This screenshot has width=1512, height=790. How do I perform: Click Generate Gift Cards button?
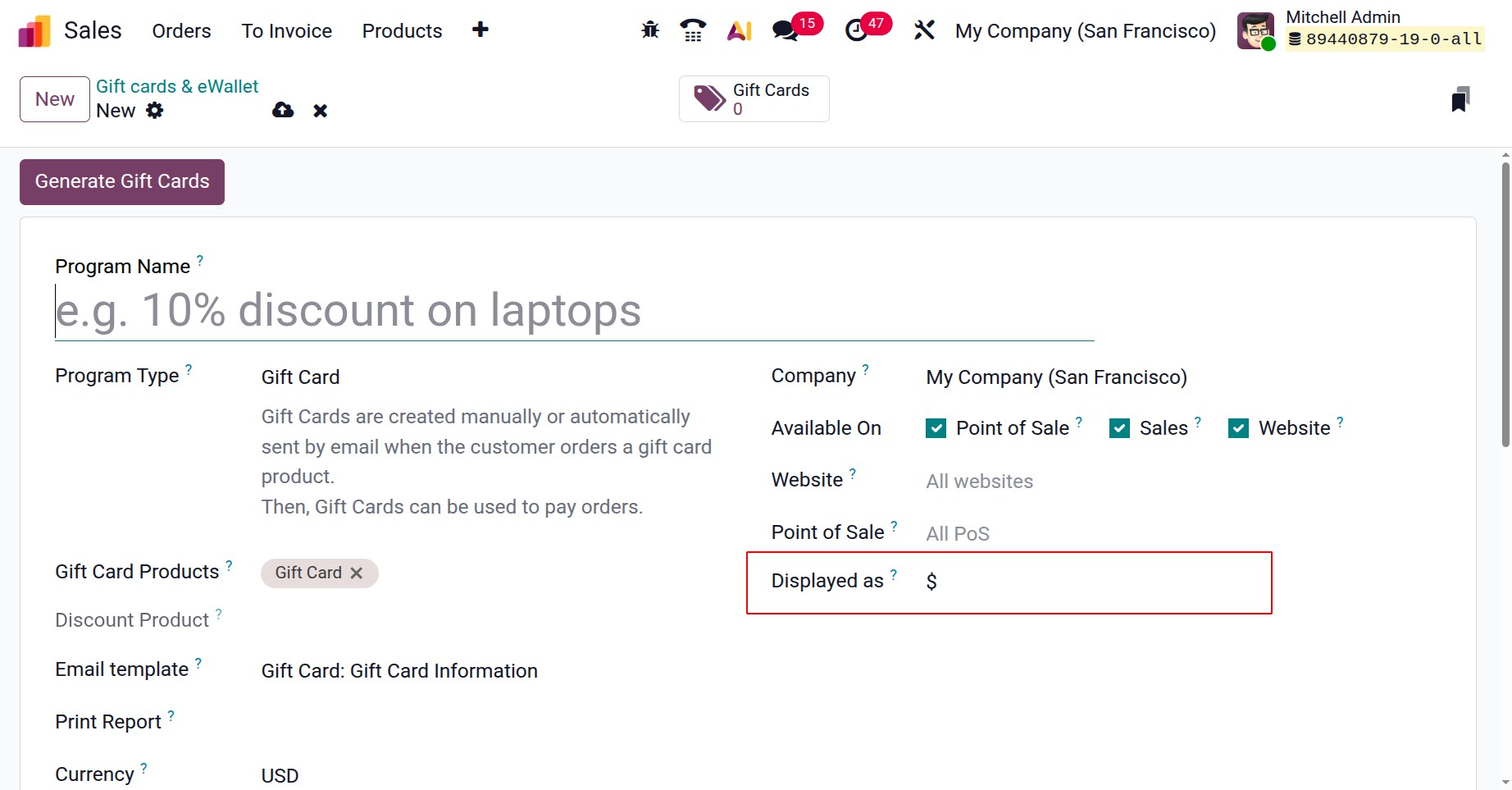[122, 181]
